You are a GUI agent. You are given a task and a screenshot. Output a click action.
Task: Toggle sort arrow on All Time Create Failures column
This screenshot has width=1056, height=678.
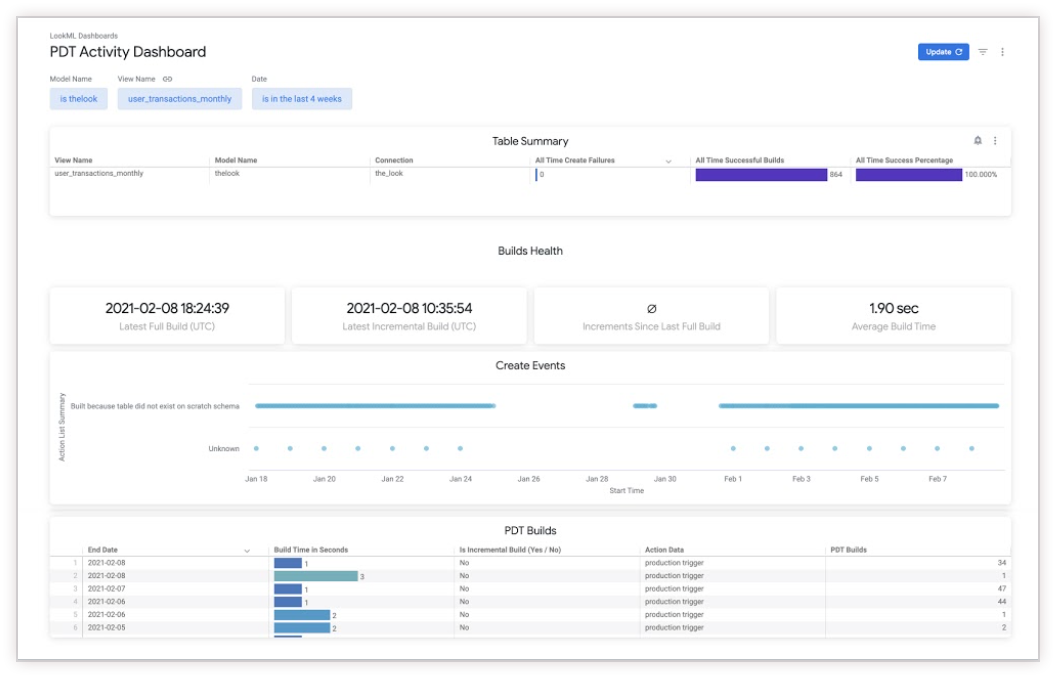[x=668, y=161]
